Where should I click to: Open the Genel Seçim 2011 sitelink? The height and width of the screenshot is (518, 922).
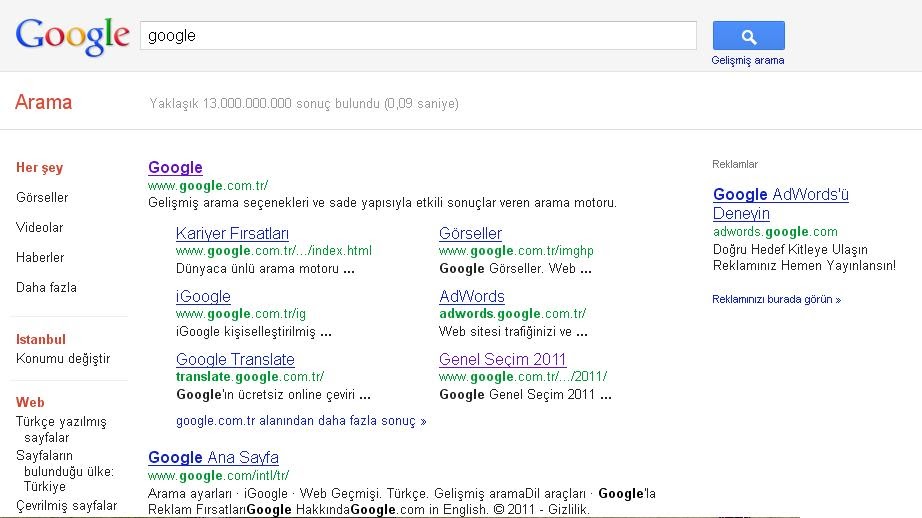pyautogui.click(x=502, y=360)
